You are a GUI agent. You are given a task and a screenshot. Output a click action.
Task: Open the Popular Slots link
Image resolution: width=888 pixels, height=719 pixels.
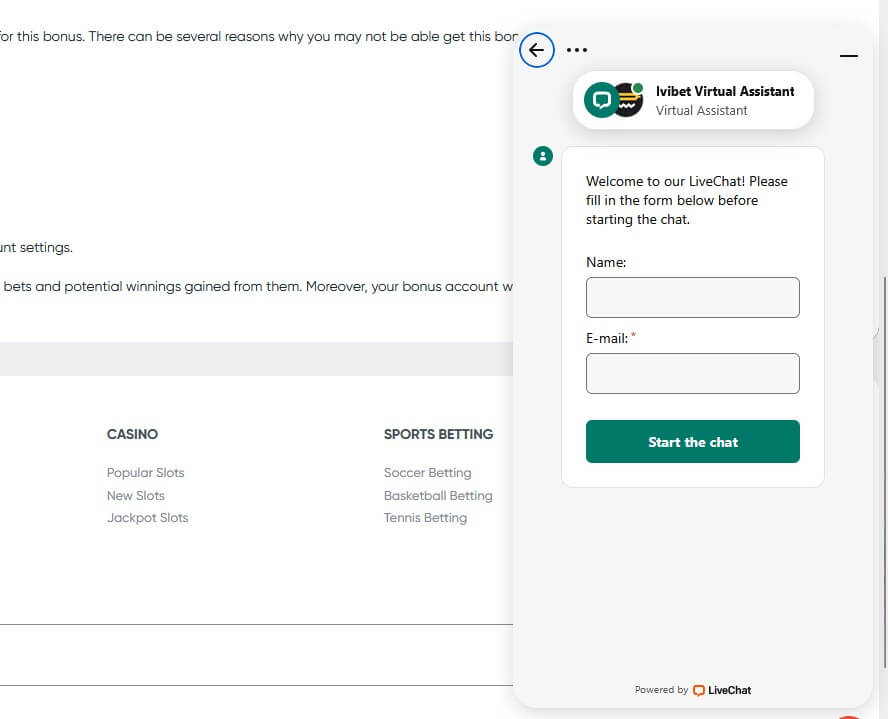tap(146, 473)
